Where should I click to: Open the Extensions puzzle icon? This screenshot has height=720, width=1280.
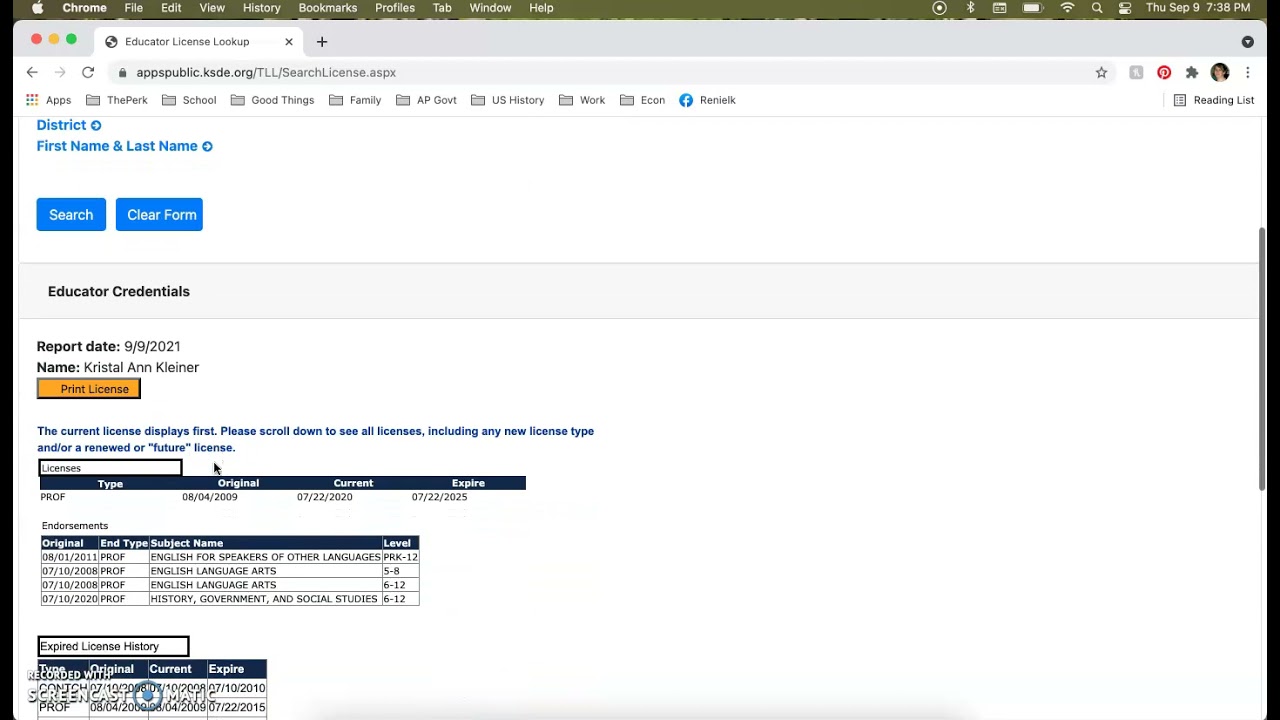(1192, 72)
